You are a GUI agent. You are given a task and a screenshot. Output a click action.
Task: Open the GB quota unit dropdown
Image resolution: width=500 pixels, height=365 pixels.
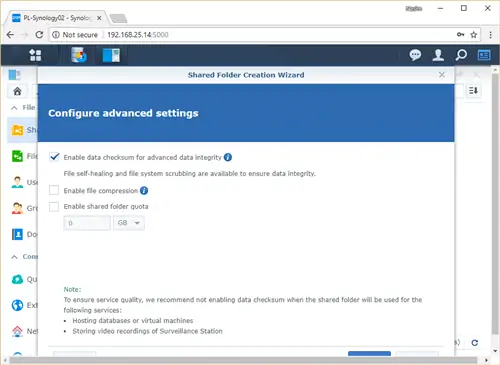(x=129, y=223)
